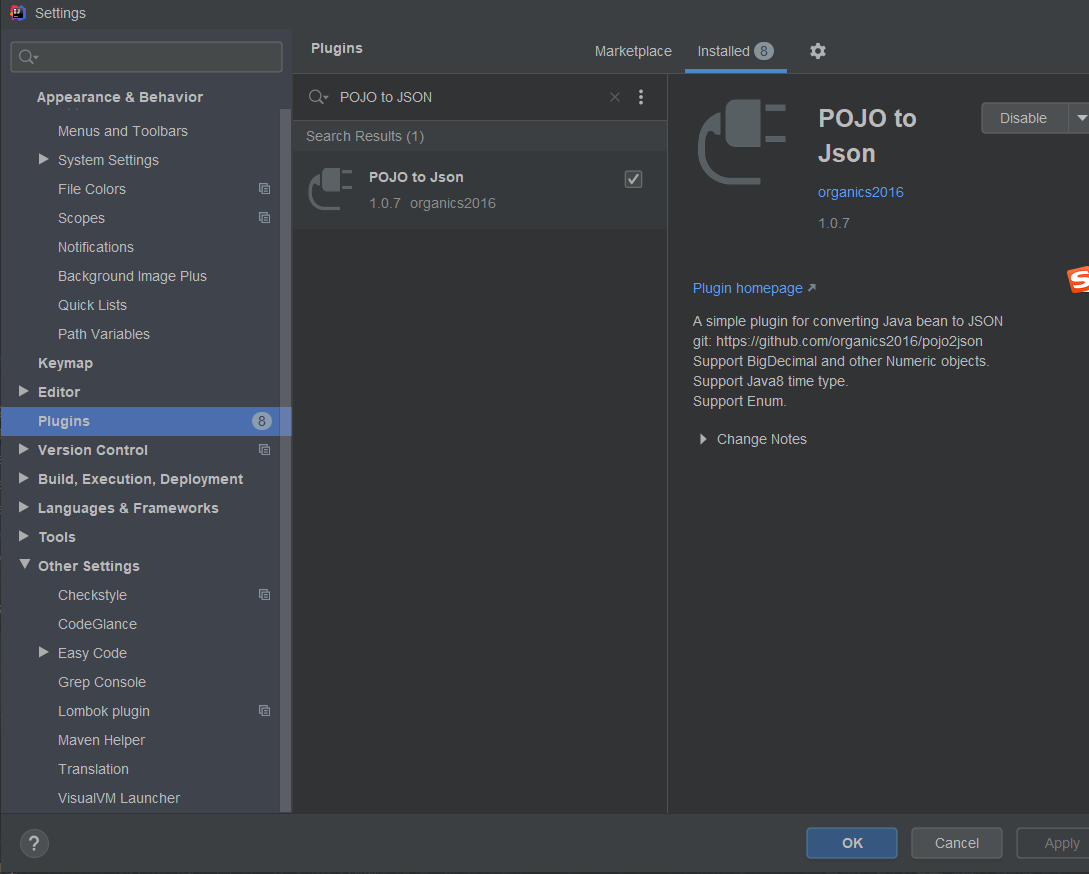This screenshot has width=1089, height=874.
Task: Click the POJO to Json list plug icon
Action: tap(331, 189)
